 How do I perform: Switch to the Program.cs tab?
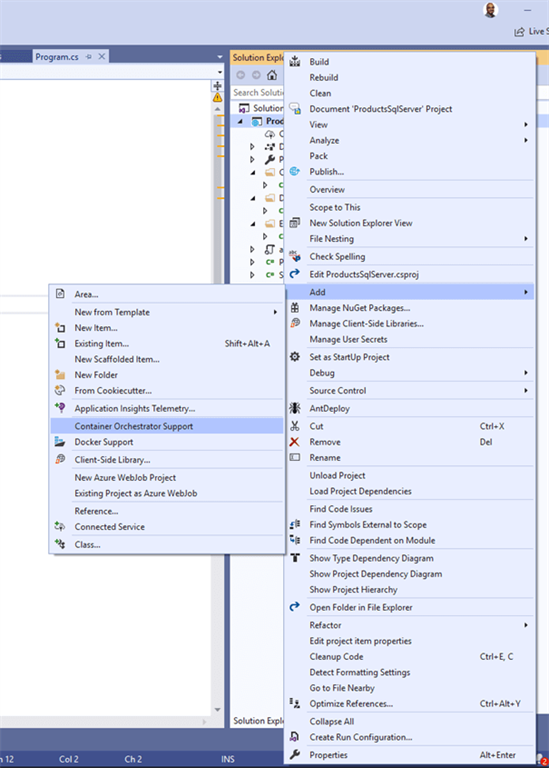coord(57,57)
